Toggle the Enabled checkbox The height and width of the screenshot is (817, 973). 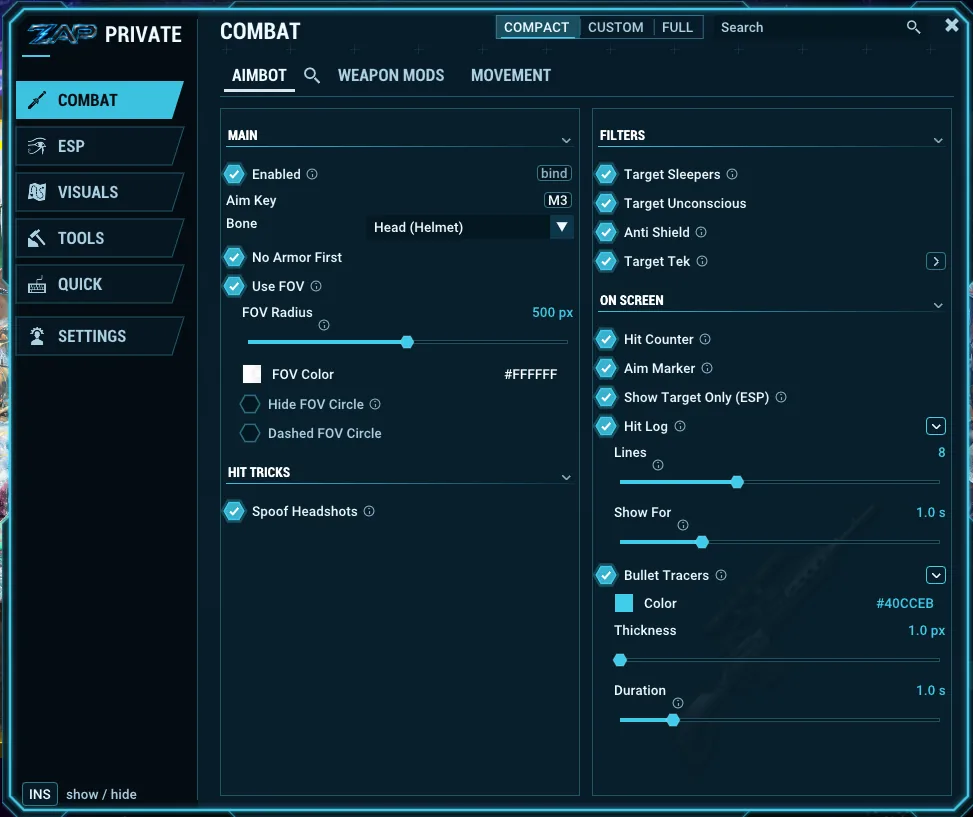[234, 174]
